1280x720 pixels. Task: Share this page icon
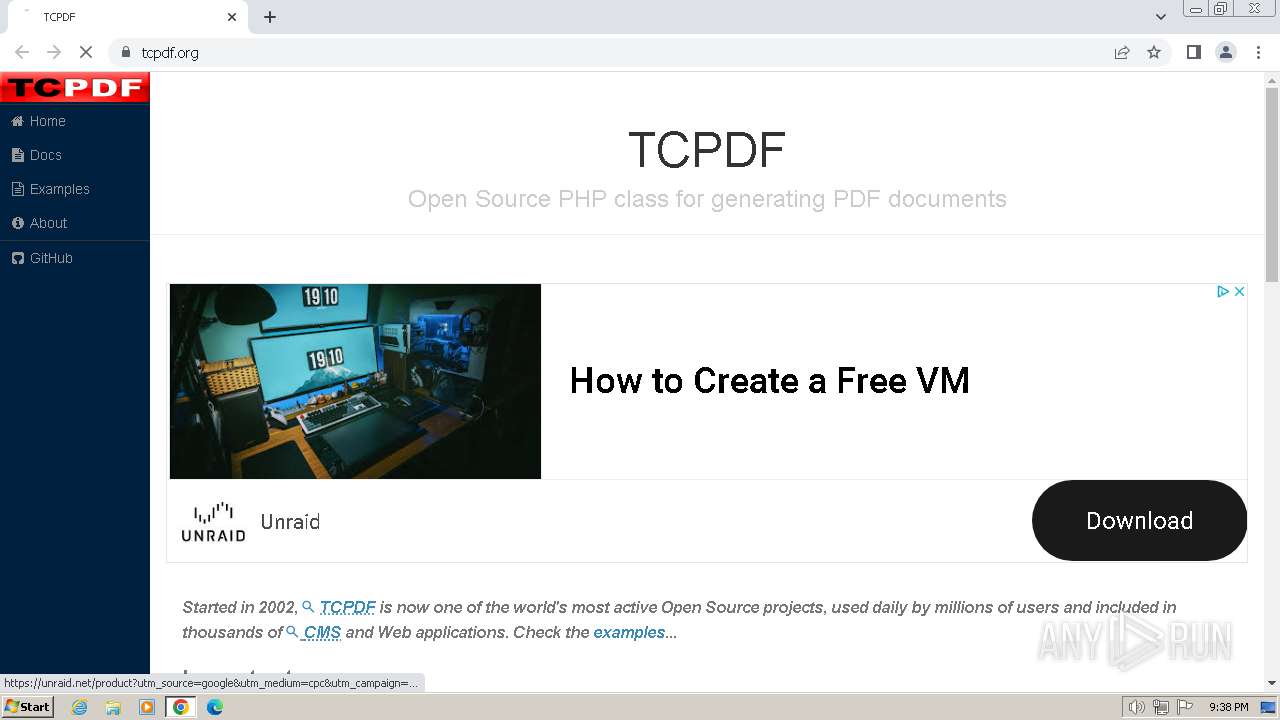tap(1122, 52)
